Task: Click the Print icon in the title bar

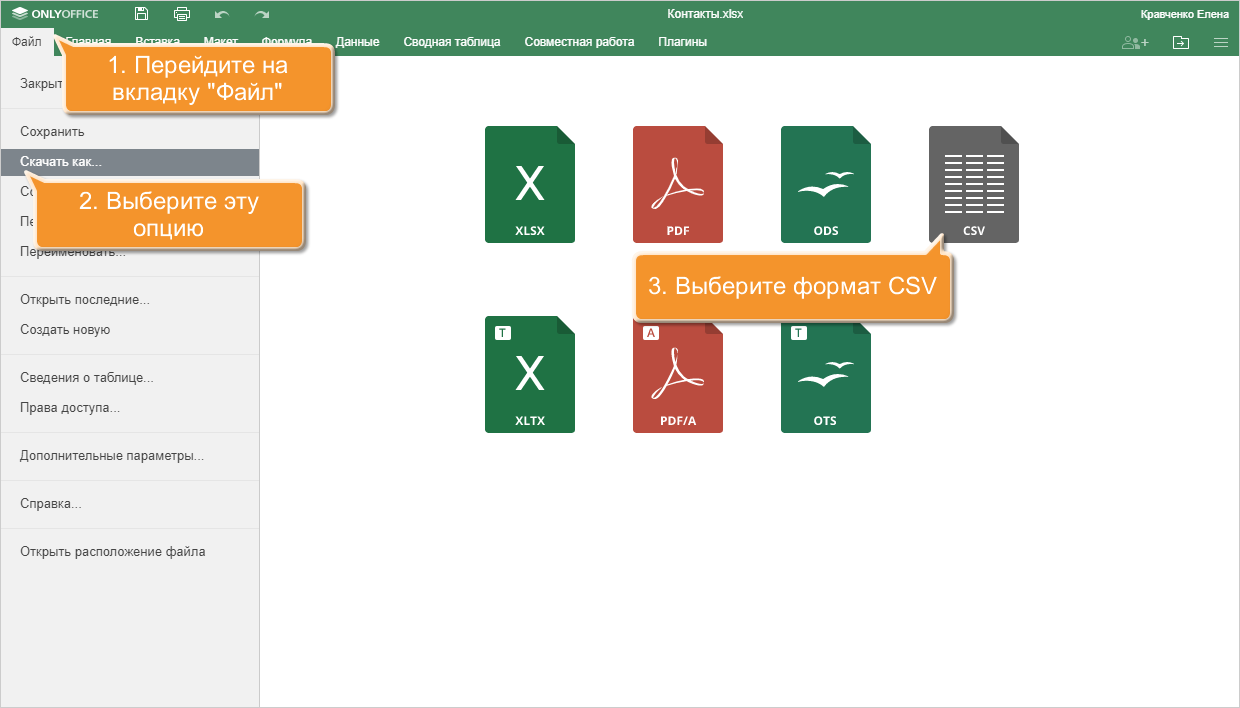Action: click(x=182, y=14)
